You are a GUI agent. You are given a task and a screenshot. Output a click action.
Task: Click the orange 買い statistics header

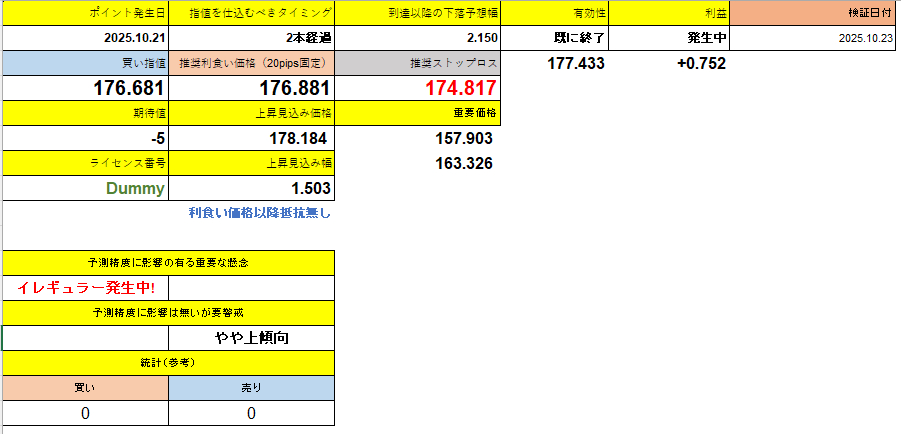pos(86,387)
